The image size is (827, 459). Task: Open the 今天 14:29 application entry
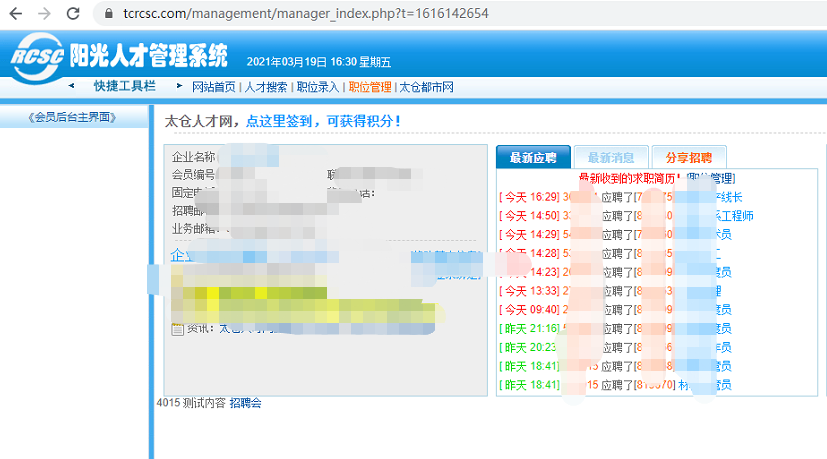615,235
